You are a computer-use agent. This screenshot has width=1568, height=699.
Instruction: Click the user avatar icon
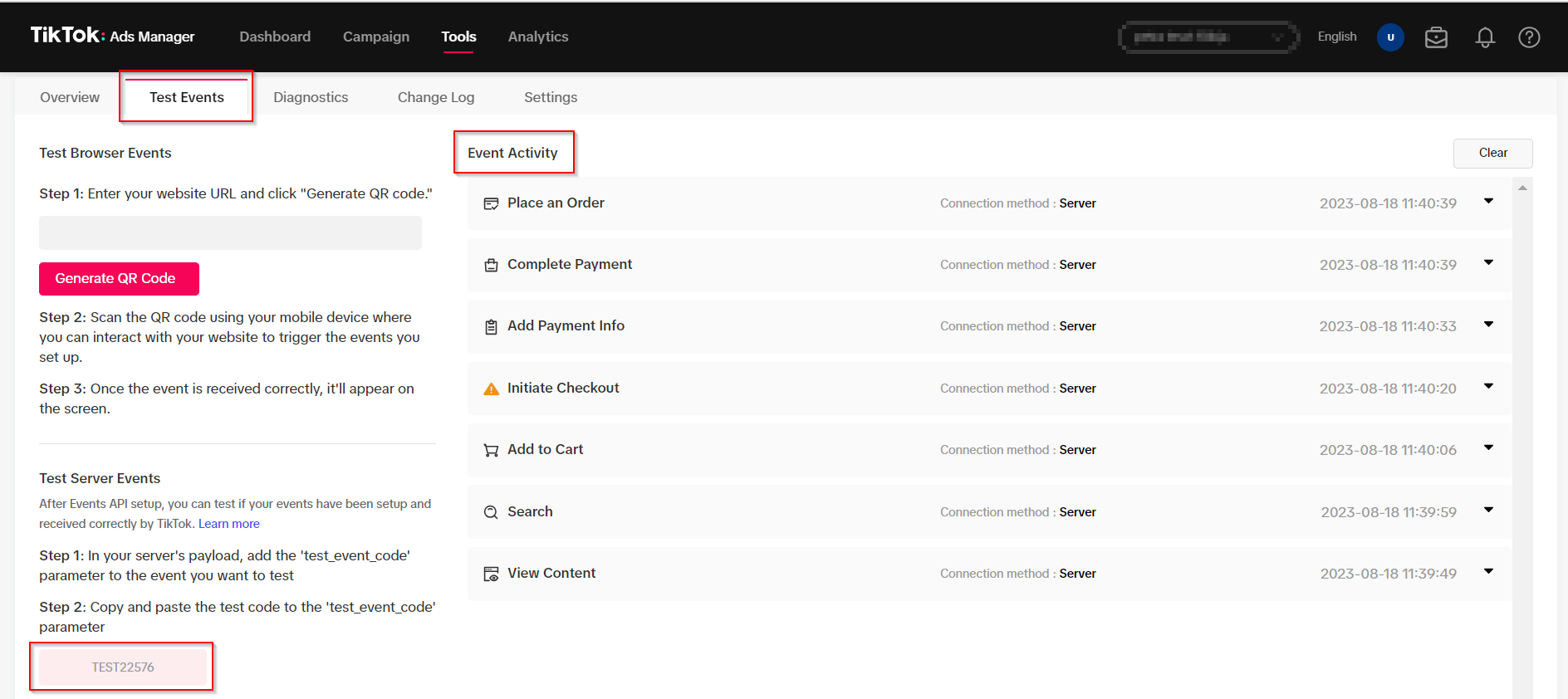pos(1390,37)
